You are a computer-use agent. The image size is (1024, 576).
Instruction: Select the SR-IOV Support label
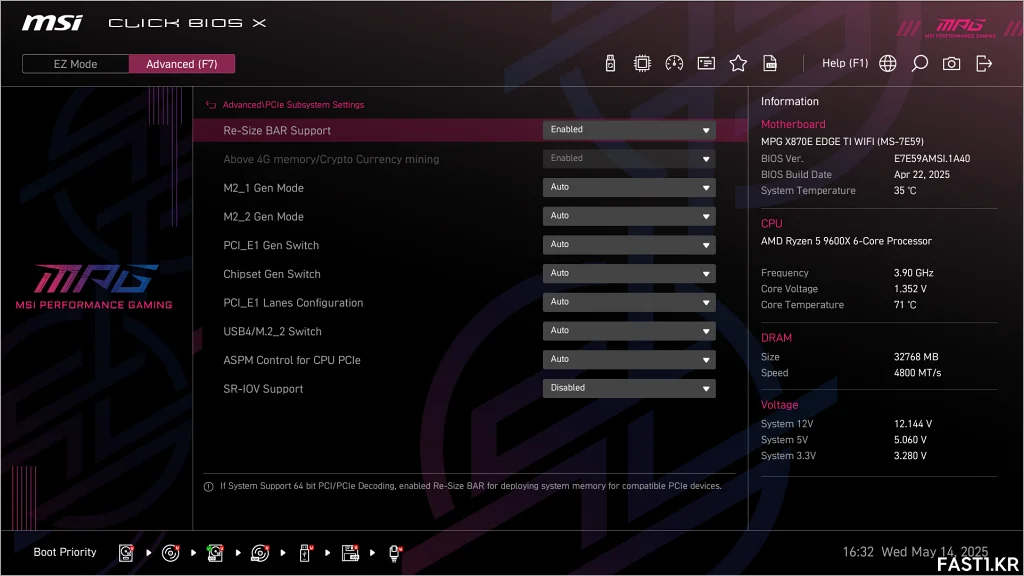[263, 389]
